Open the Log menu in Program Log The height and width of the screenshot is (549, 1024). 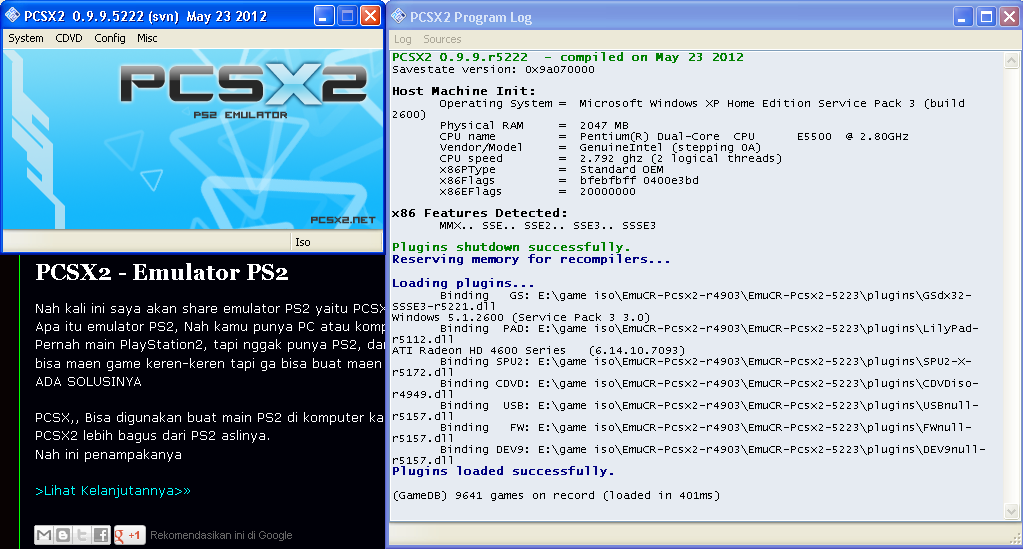pyautogui.click(x=403, y=39)
